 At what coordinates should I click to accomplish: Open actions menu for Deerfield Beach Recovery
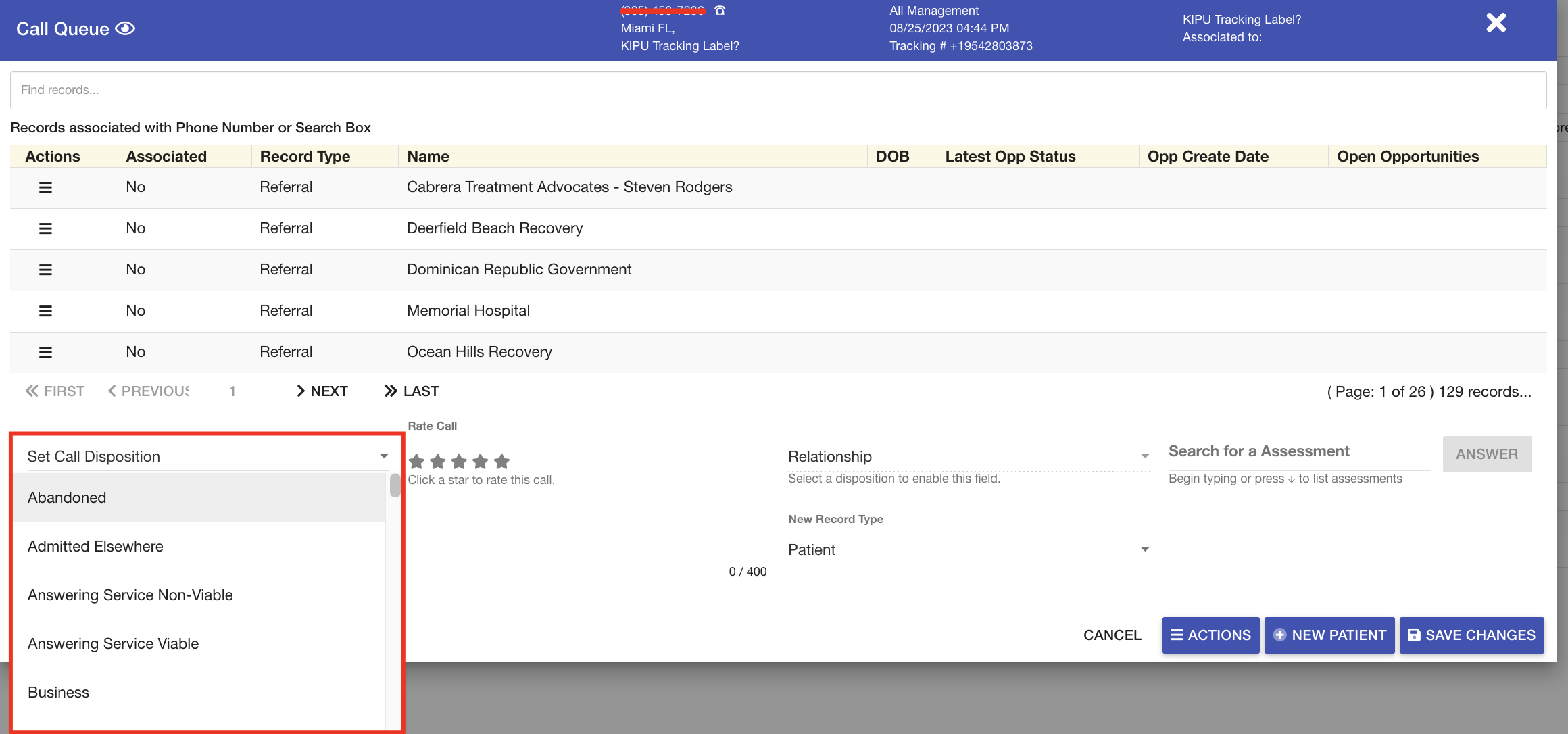pos(45,228)
